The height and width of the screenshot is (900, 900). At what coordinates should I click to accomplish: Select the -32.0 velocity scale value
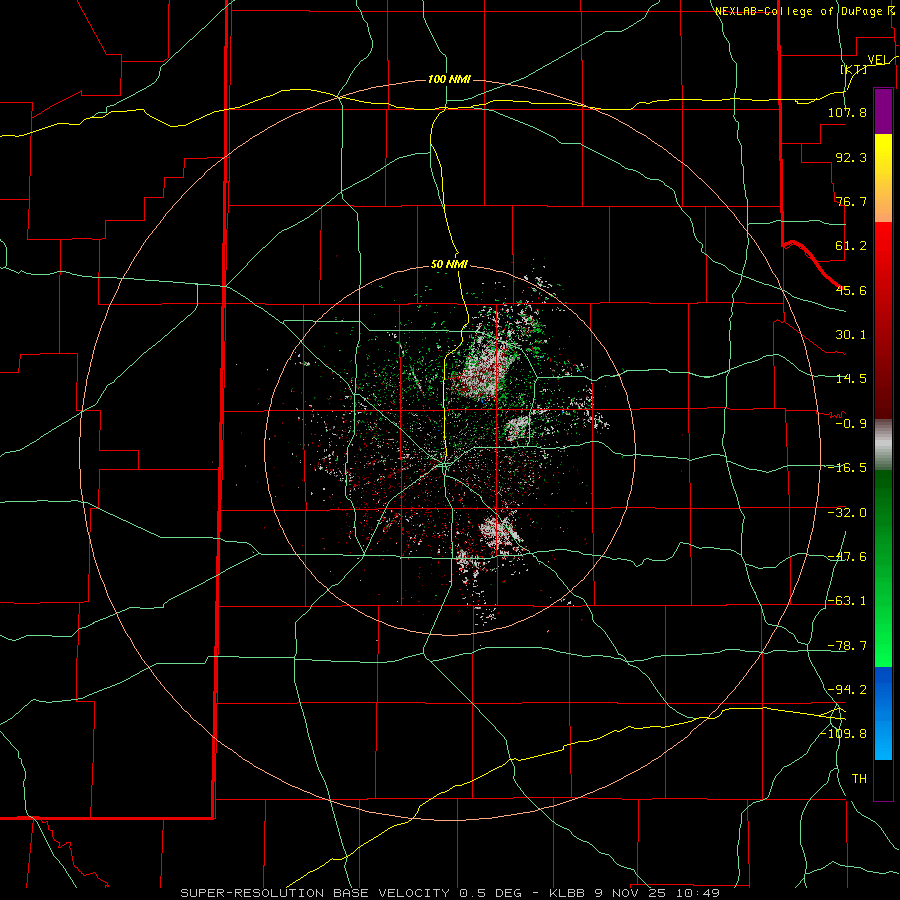pyautogui.click(x=847, y=513)
